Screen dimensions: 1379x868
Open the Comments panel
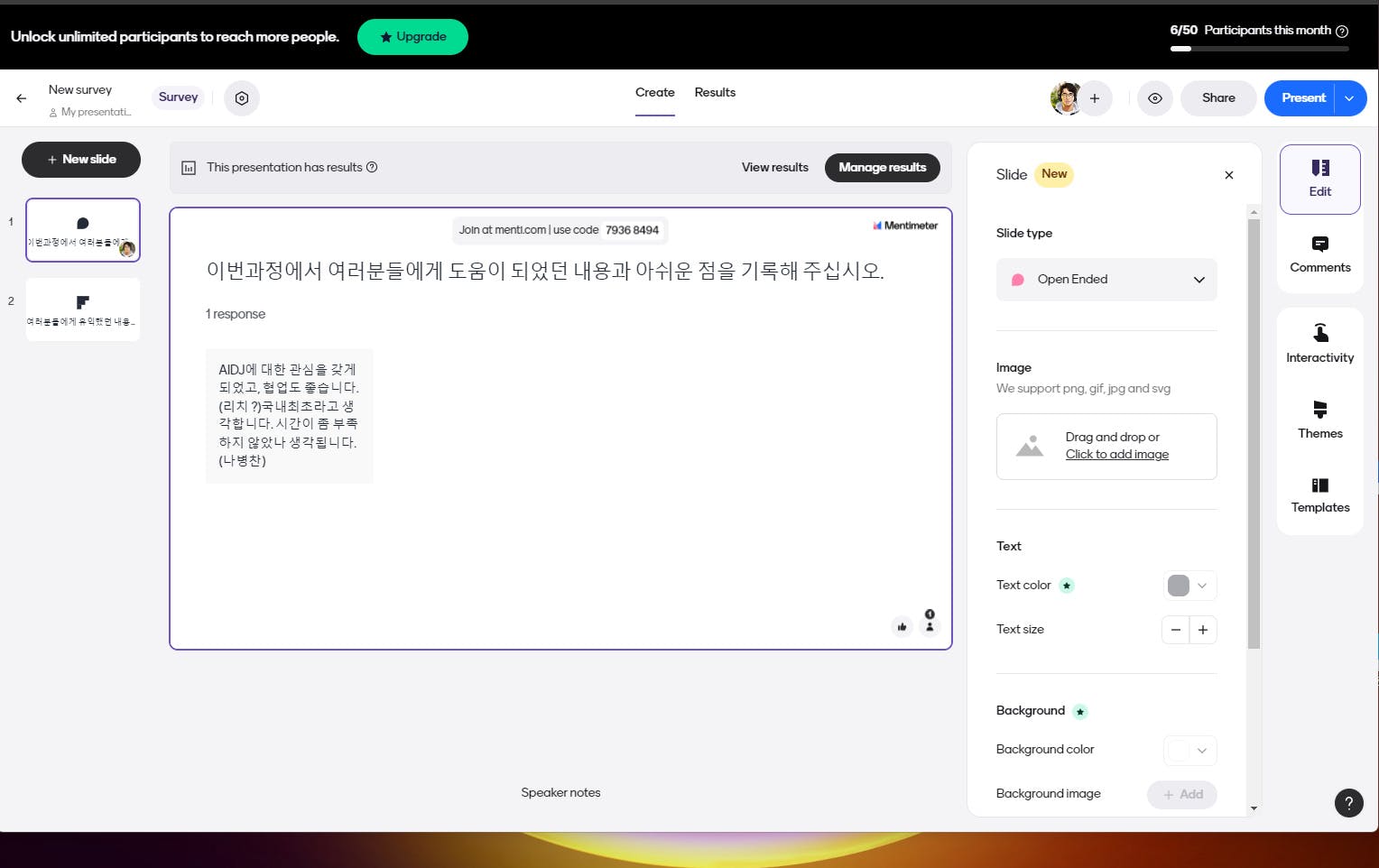1320,254
